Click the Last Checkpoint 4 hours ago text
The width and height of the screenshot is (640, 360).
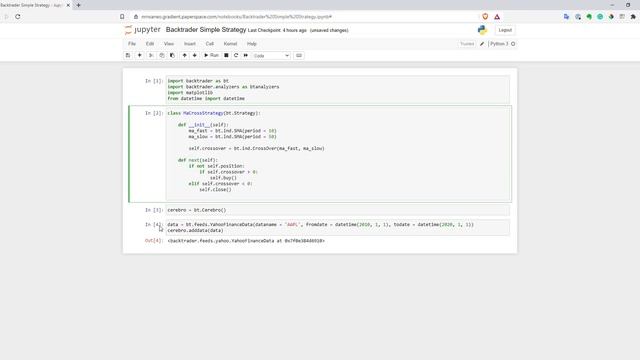(x=277, y=30)
